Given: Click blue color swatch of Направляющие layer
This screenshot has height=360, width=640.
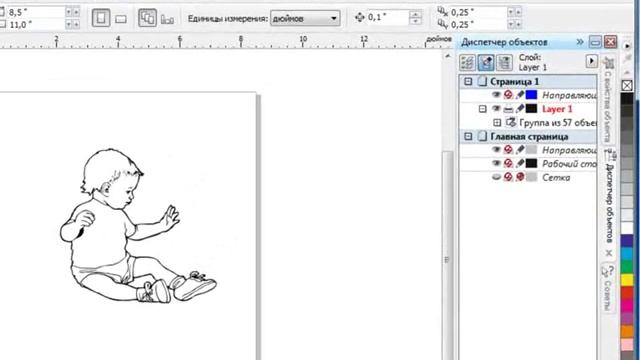Looking at the screenshot, I should (x=531, y=95).
